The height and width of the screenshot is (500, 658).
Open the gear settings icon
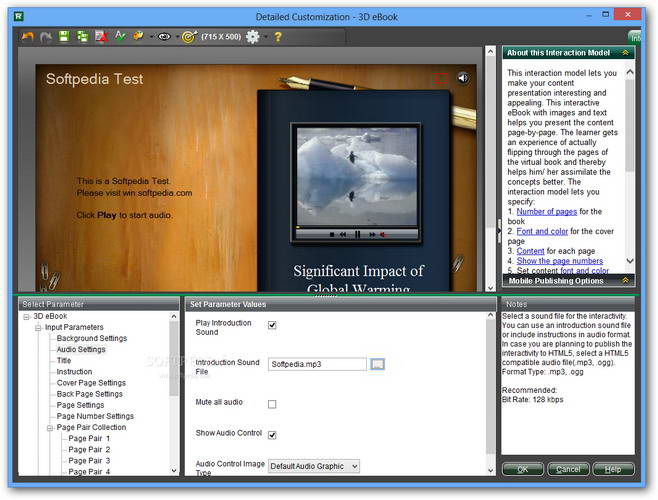[x=252, y=37]
